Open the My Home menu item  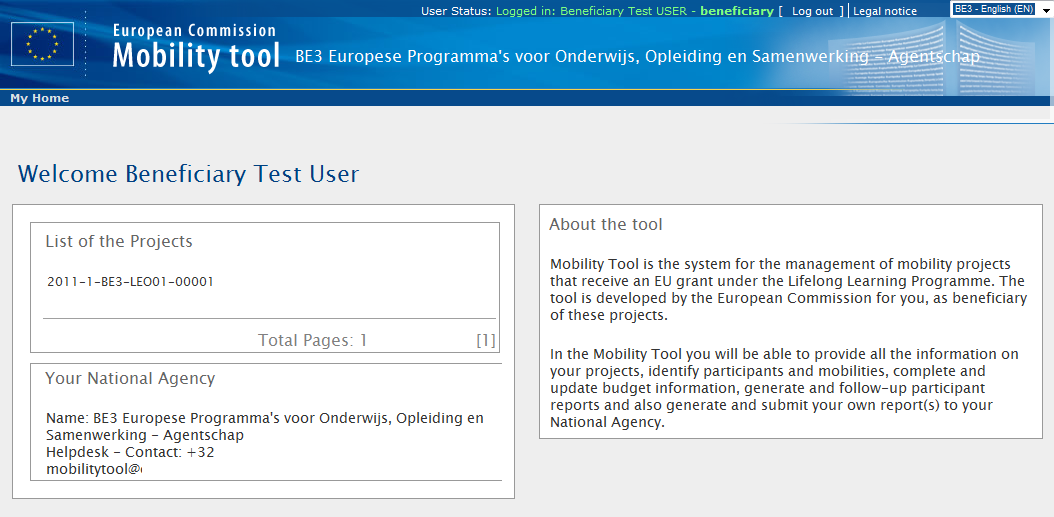[40, 98]
